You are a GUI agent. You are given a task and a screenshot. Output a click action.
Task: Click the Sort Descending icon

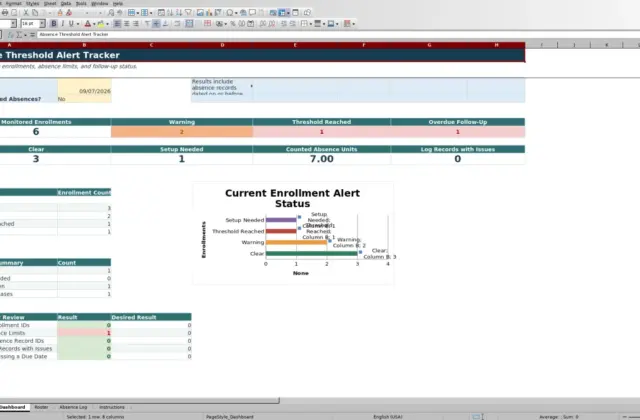(x=179, y=13)
